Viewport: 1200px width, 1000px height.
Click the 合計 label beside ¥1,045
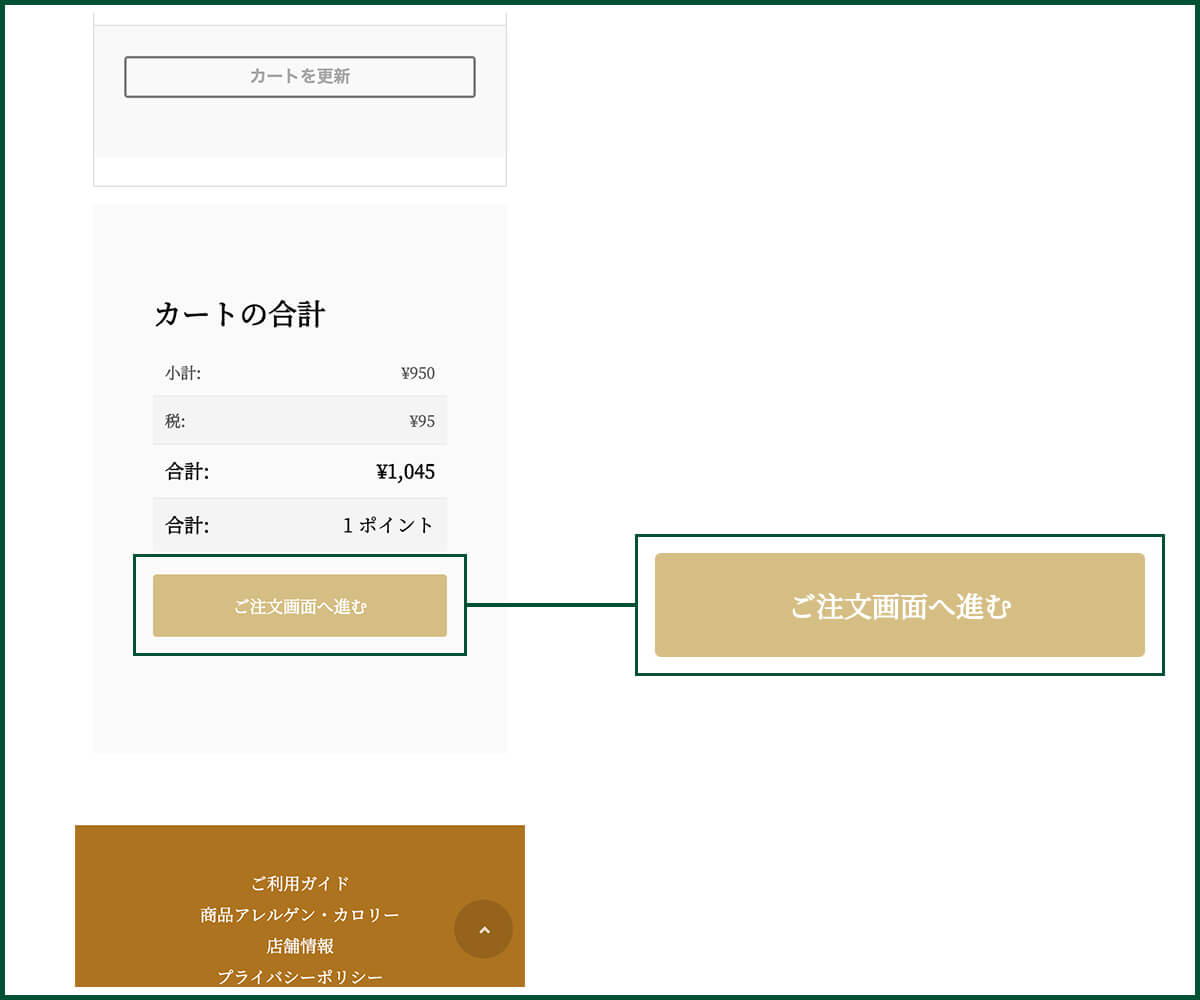tap(187, 472)
